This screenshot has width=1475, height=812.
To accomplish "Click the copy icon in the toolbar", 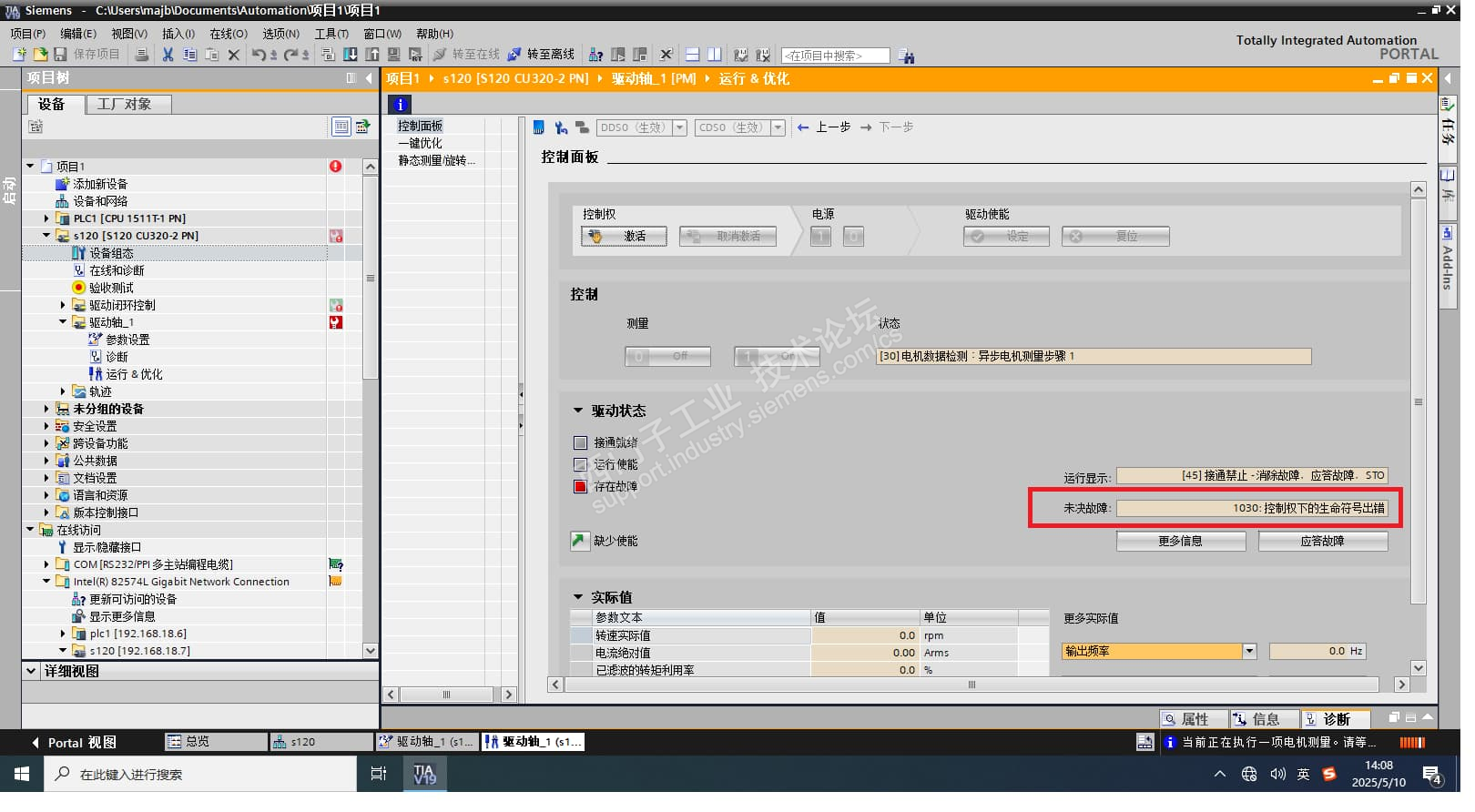I will (189, 55).
